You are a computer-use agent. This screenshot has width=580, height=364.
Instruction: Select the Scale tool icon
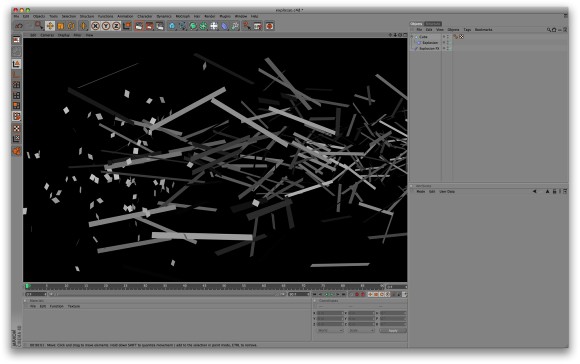(60, 26)
